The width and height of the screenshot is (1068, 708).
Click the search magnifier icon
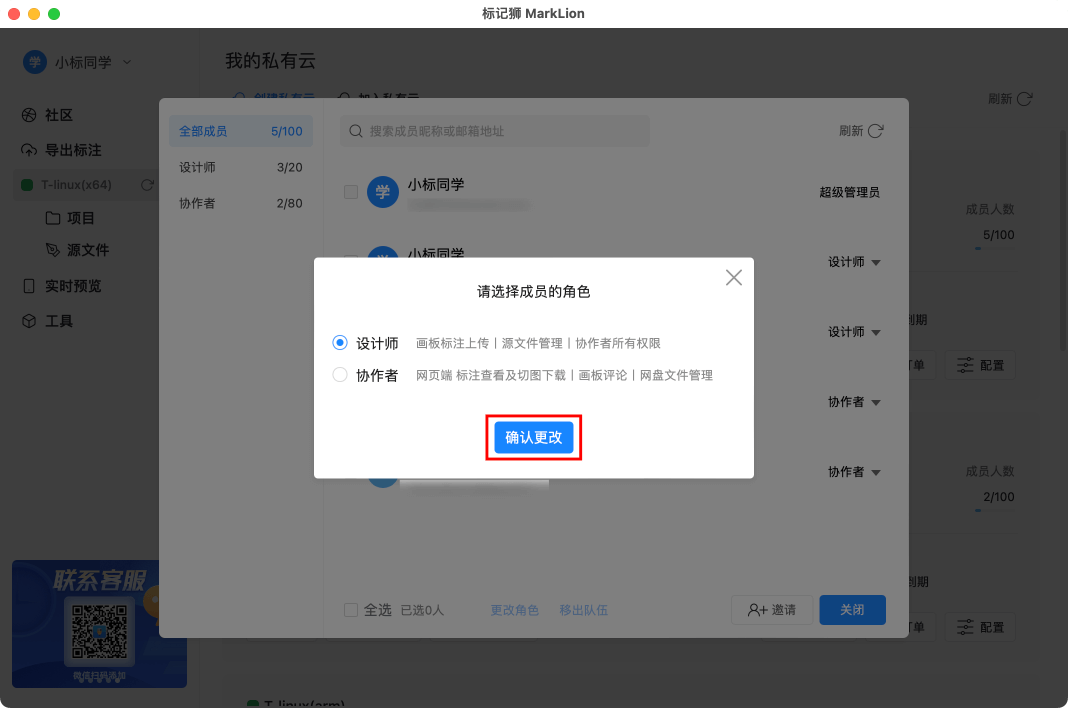pos(355,131)
